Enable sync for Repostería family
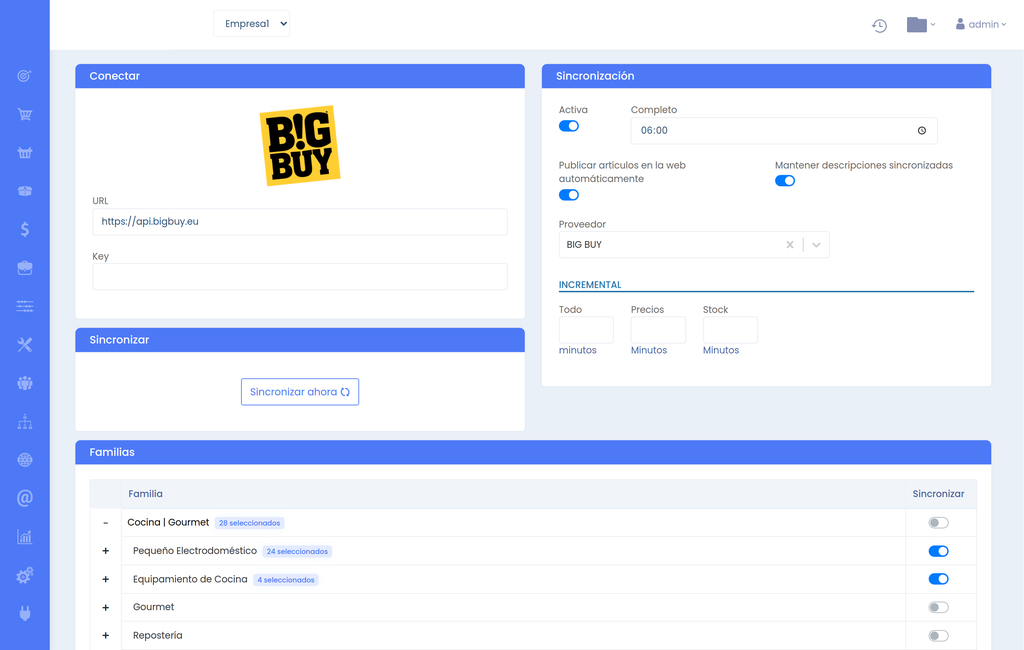The height and width of the screenshot is (650, 1024). 938,636
